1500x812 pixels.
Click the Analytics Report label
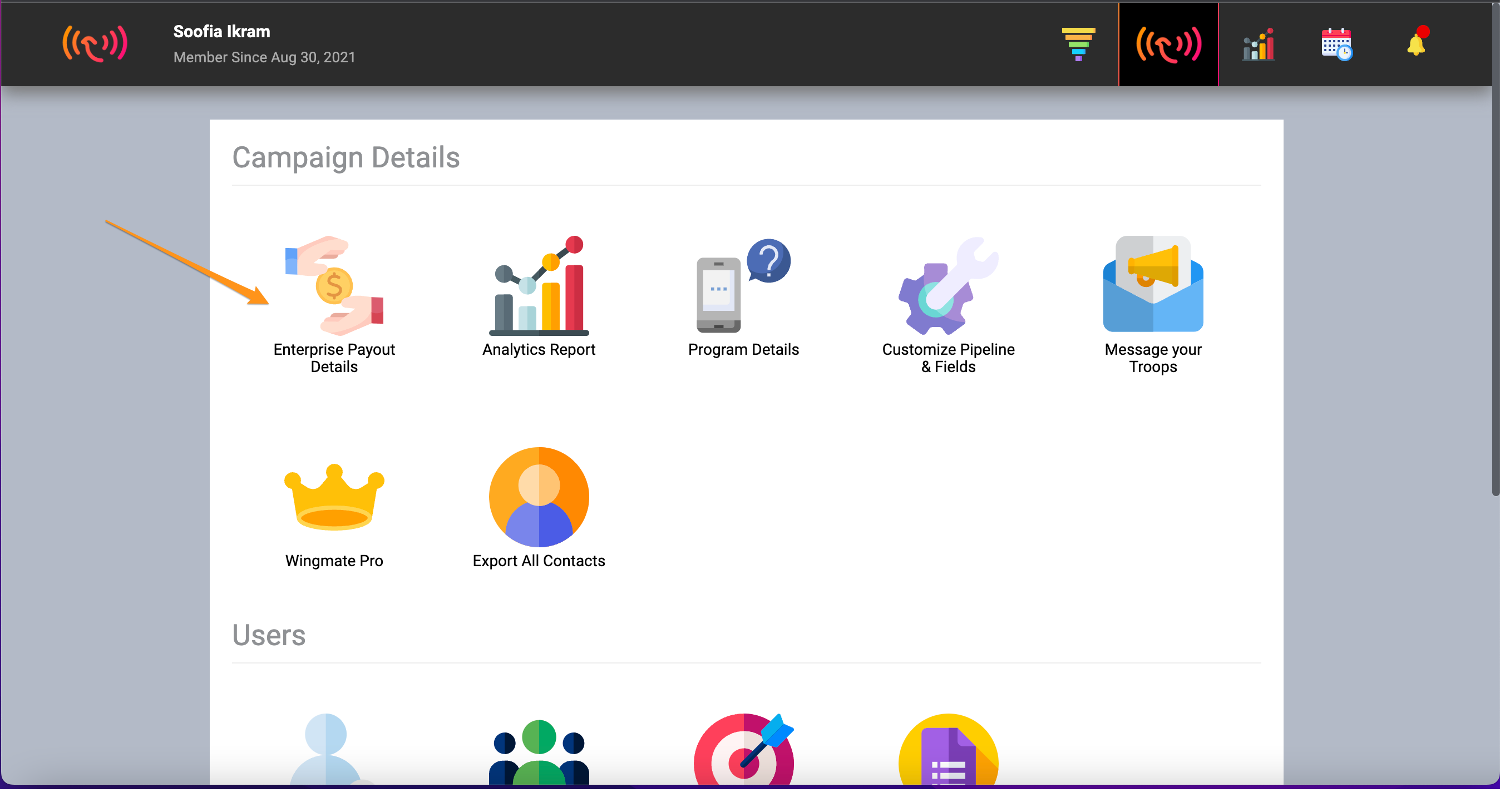click(539, 350)
